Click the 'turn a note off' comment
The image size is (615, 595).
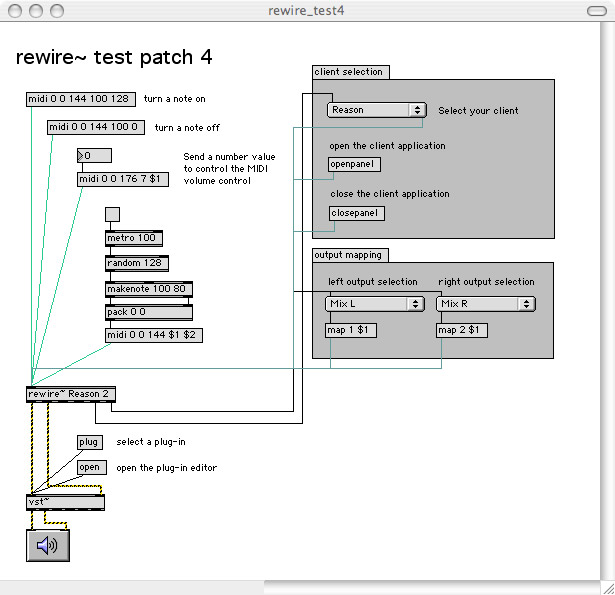187,128
